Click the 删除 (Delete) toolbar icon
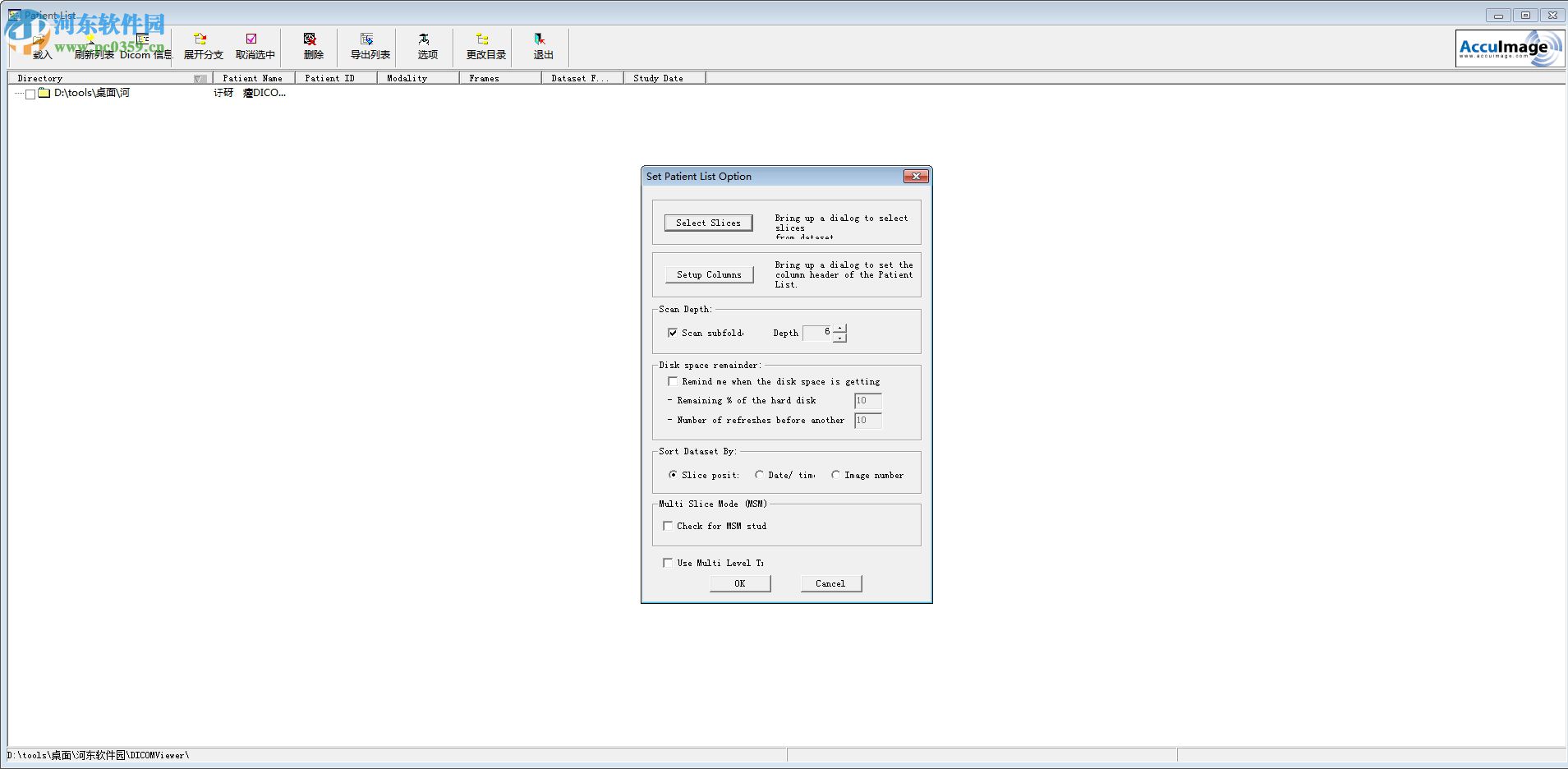1568x769 pixels. pos(310,45)
